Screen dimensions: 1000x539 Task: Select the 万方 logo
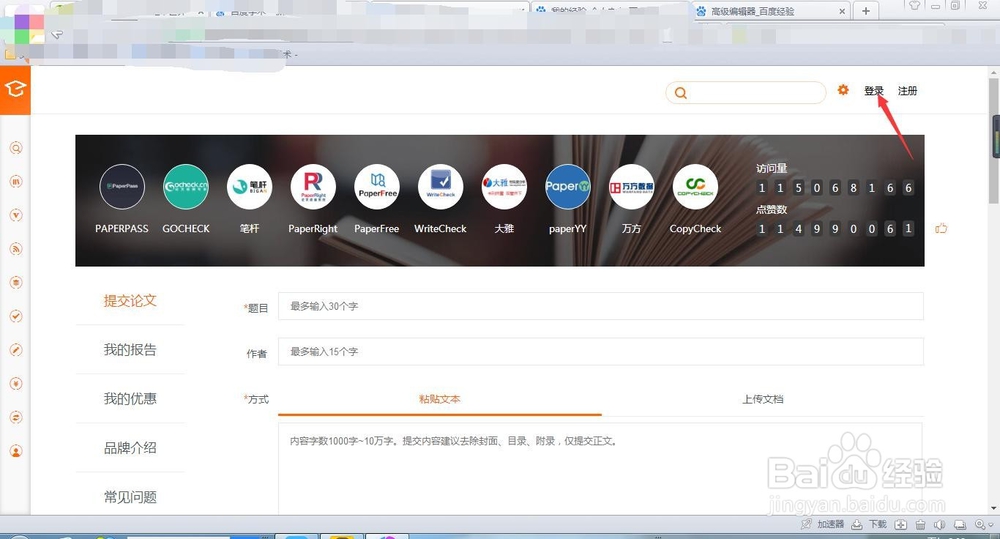click(631, 187)
